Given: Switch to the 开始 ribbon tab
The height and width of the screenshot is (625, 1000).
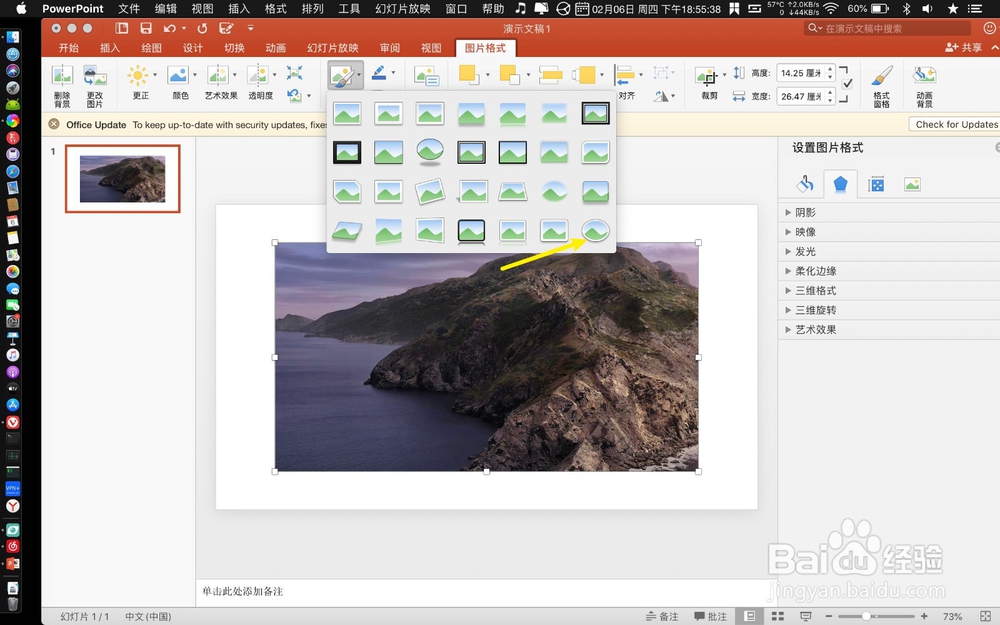Looking at the screenshot, I should 69,48.
